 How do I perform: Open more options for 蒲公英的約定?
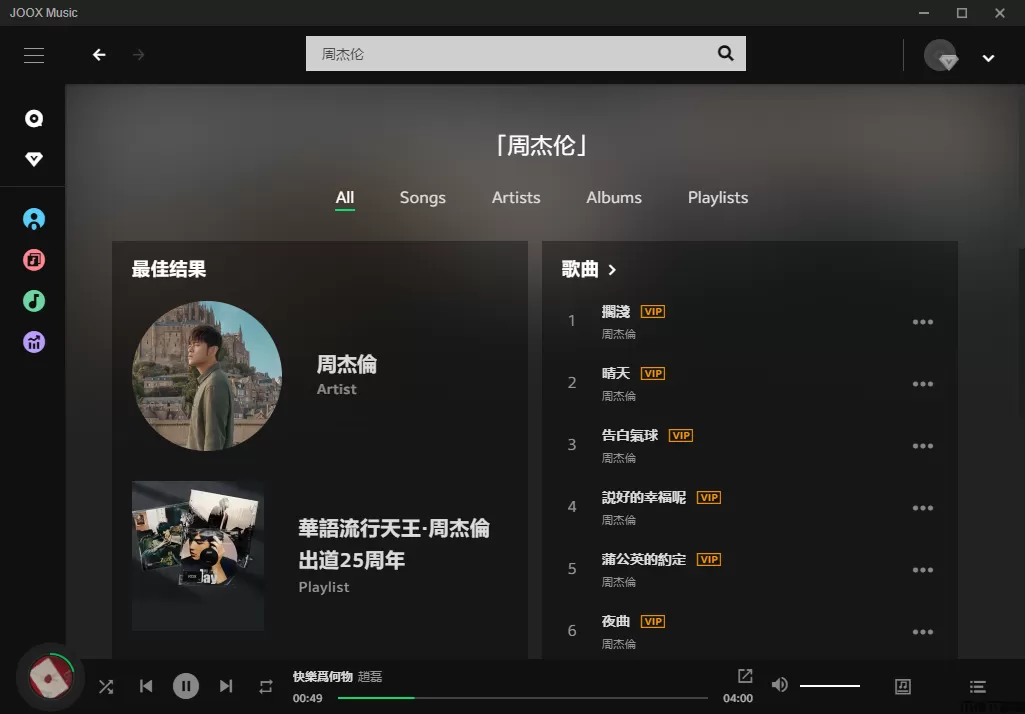coord(922,570)
